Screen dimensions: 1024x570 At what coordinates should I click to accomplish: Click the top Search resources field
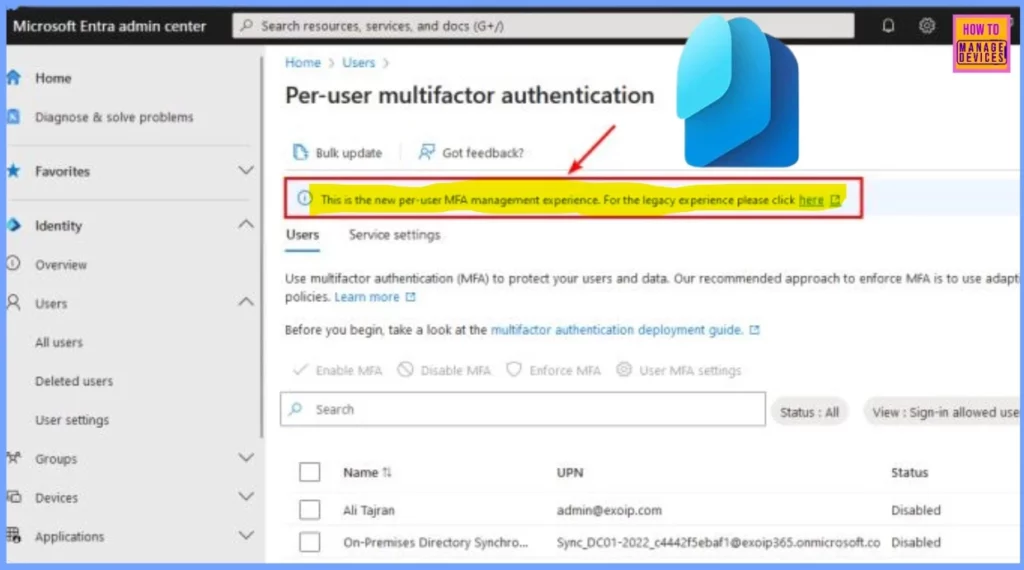pos(543,25)
